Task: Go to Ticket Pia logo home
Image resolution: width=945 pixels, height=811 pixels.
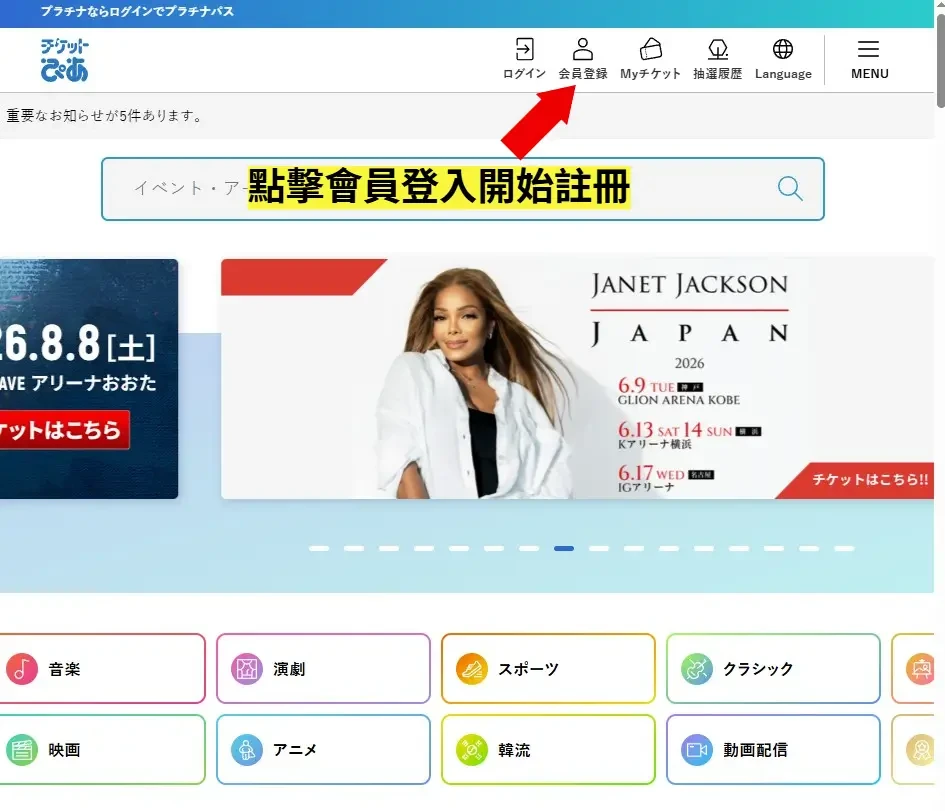Action: (64, 60)
